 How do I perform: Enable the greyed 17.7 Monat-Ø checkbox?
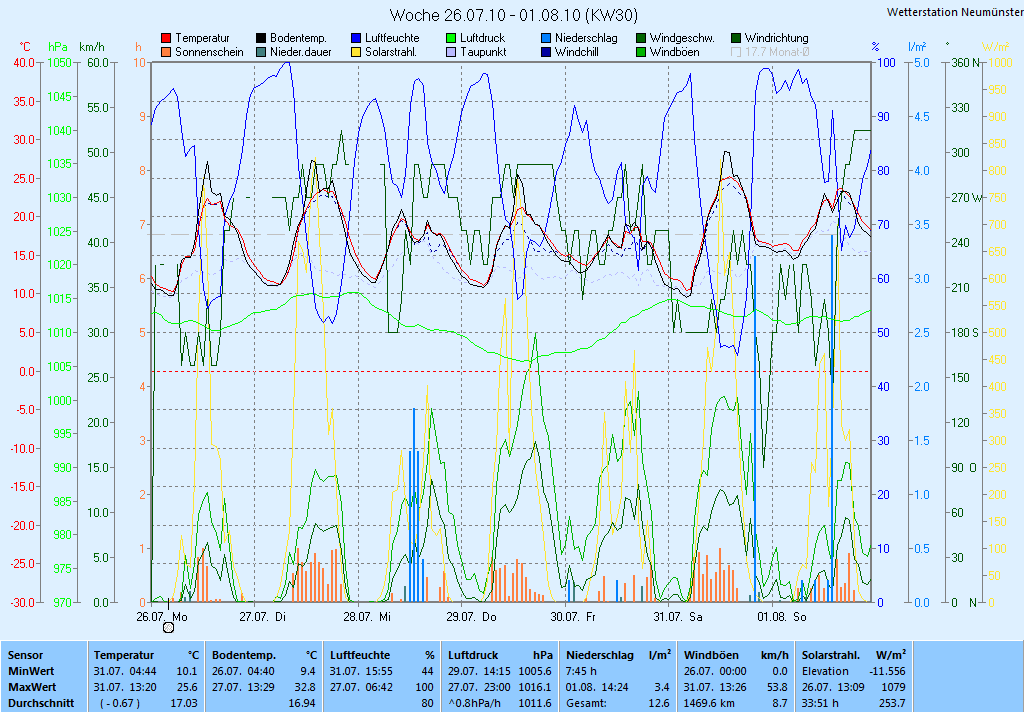[x=736, y=52]
